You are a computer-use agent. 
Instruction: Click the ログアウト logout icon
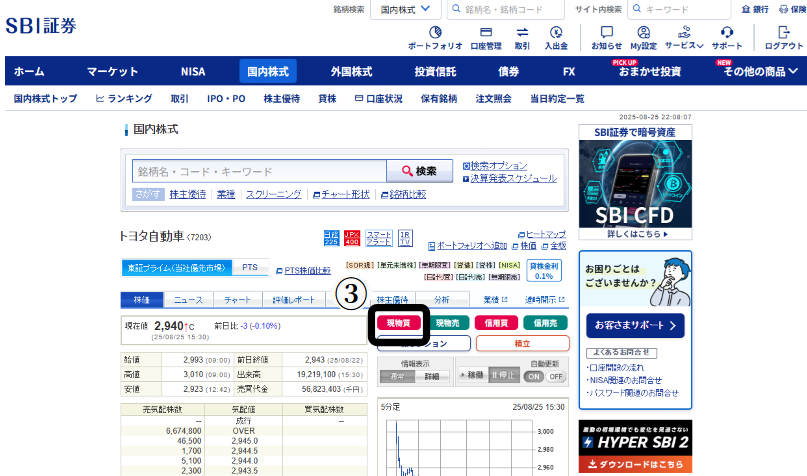click(783, 38)
